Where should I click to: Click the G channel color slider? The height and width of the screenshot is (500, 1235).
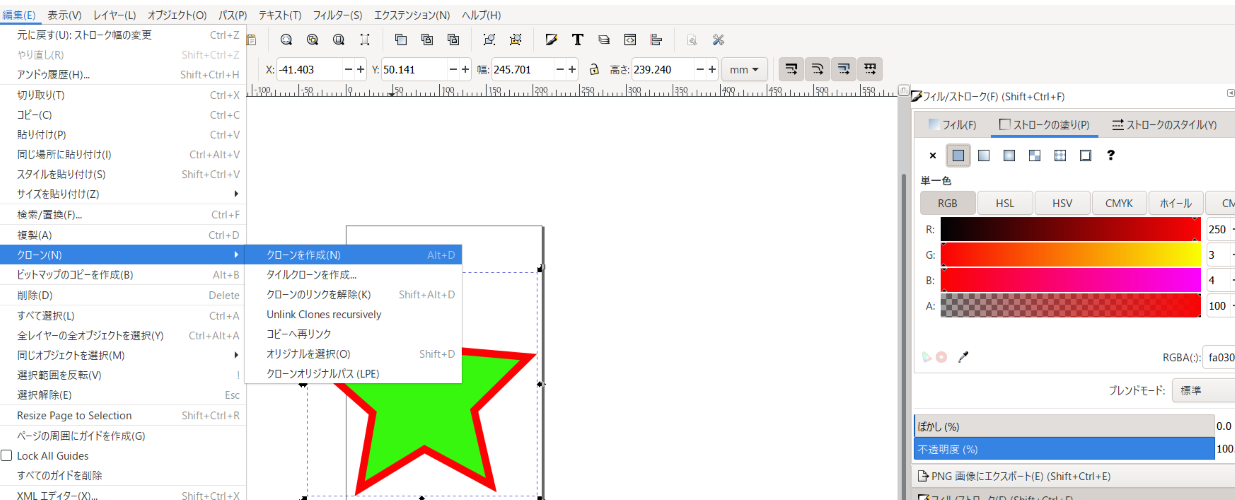(x=1070, y=255)
